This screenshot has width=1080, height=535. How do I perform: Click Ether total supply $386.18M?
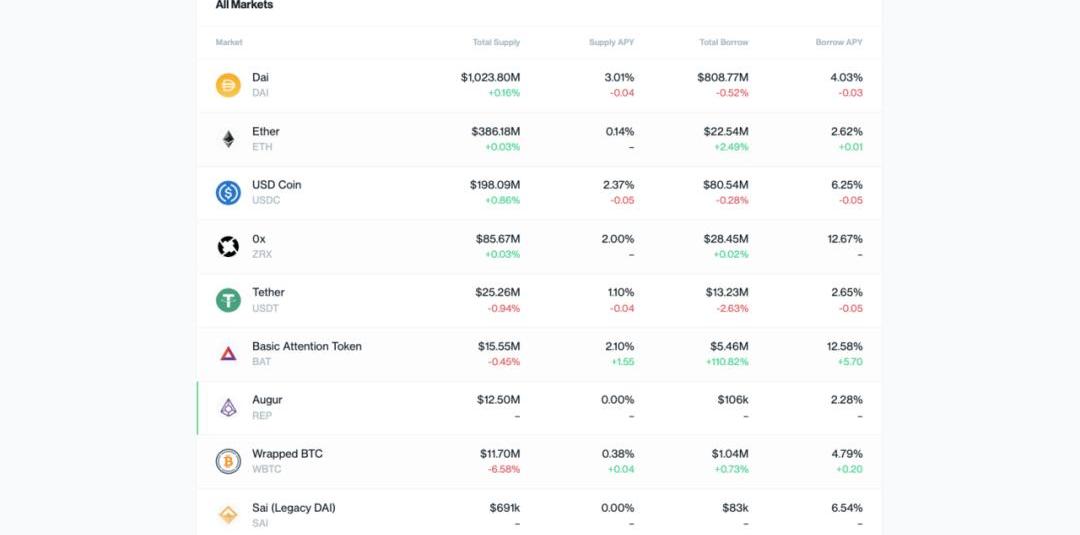tap(496, 132)
